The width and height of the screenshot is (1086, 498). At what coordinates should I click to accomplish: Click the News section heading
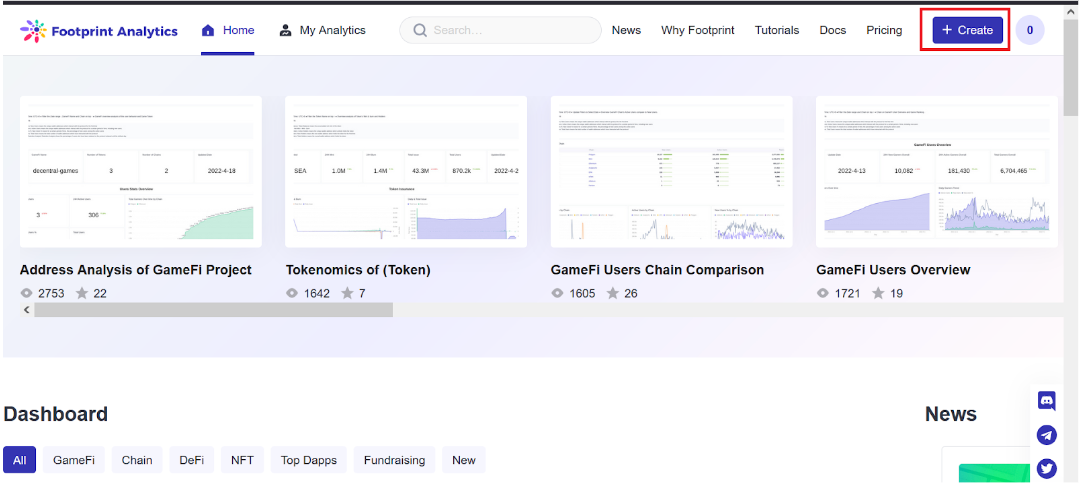[950, 414]
